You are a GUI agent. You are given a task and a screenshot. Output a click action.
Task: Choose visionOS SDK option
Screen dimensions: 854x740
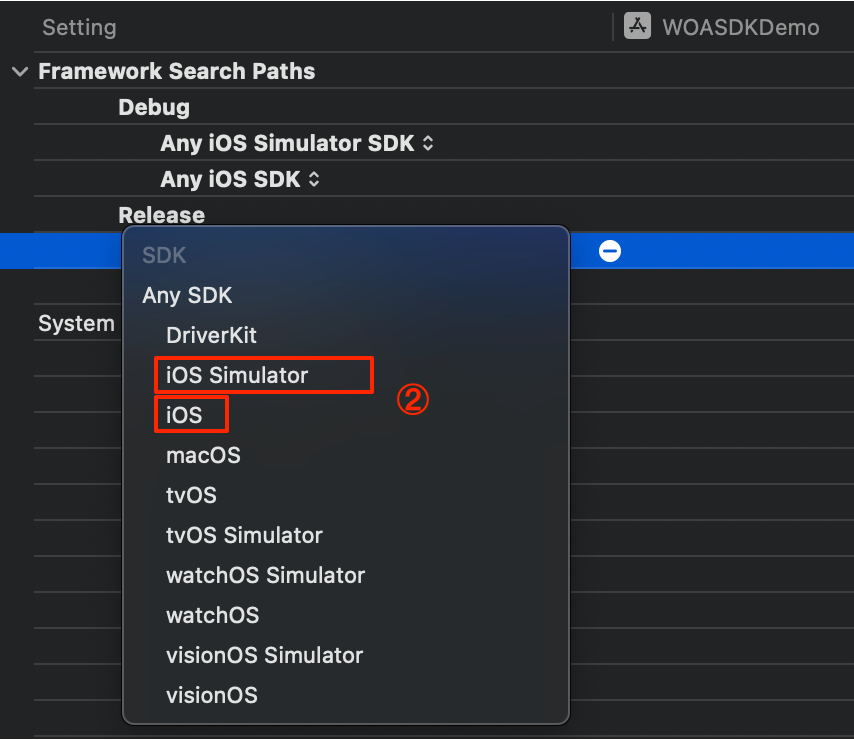[x=211, y=695]
